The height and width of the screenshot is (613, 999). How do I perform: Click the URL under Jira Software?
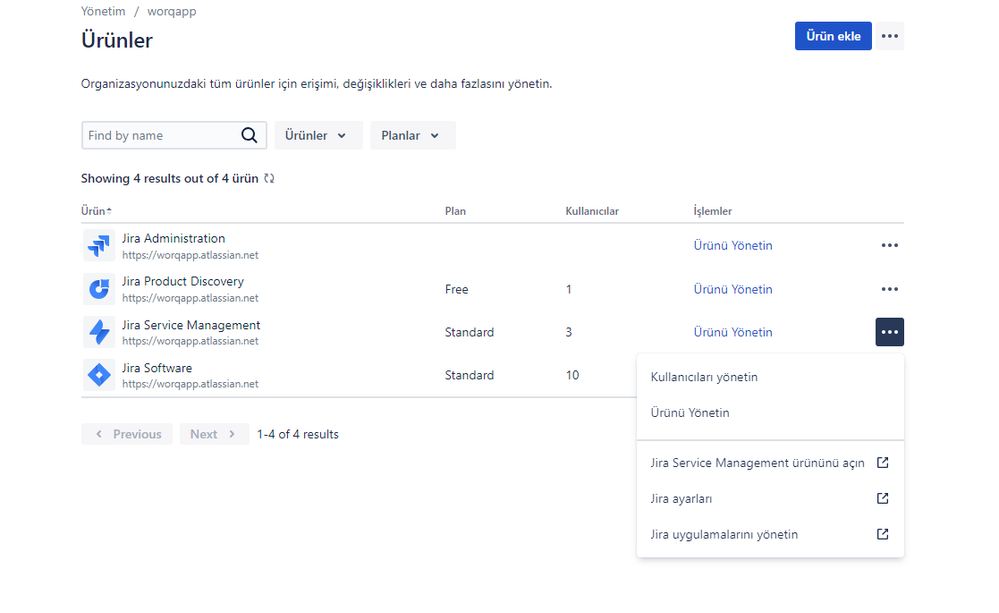click(x=190, y=384)
